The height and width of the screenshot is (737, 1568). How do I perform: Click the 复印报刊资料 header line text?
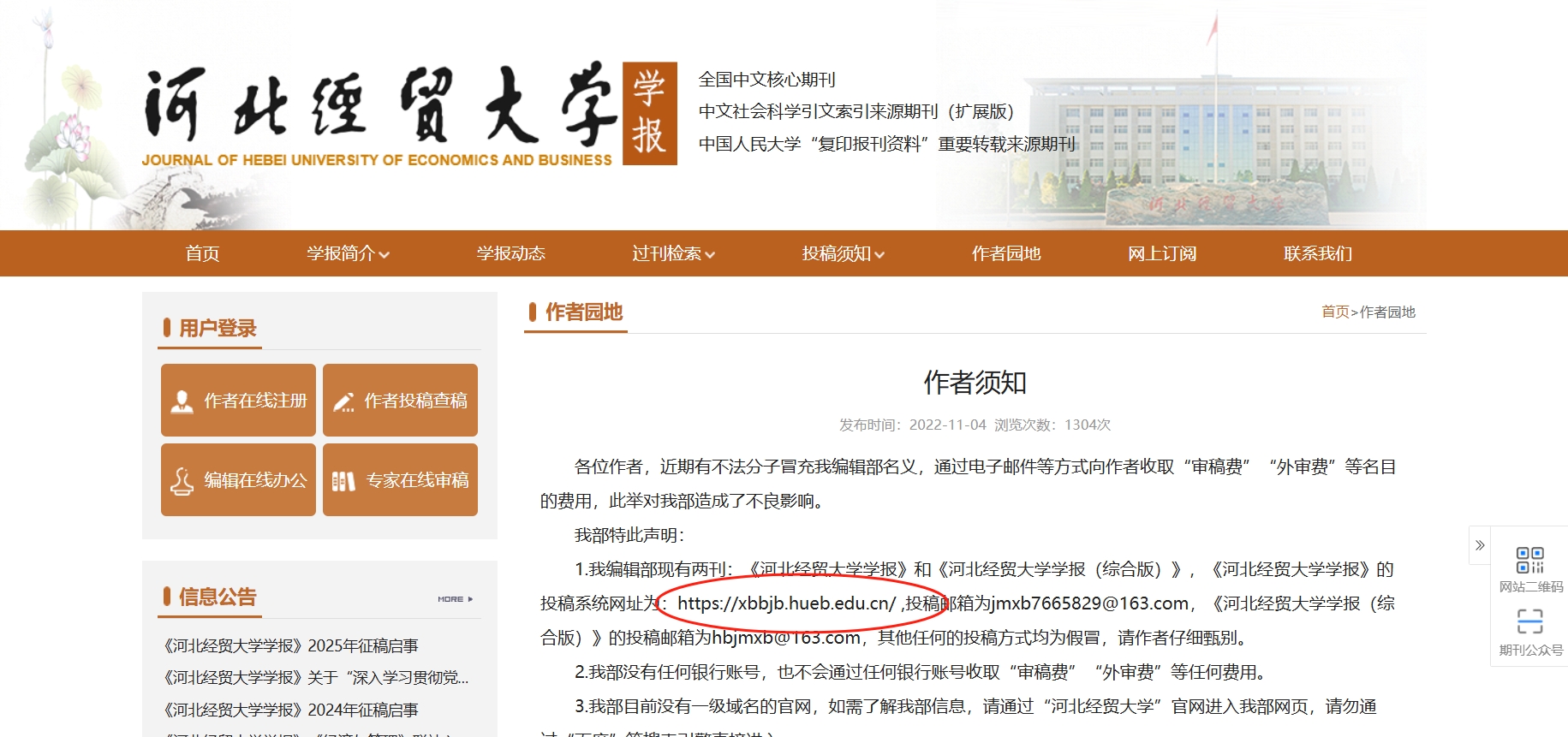click(x=887, y=144)
